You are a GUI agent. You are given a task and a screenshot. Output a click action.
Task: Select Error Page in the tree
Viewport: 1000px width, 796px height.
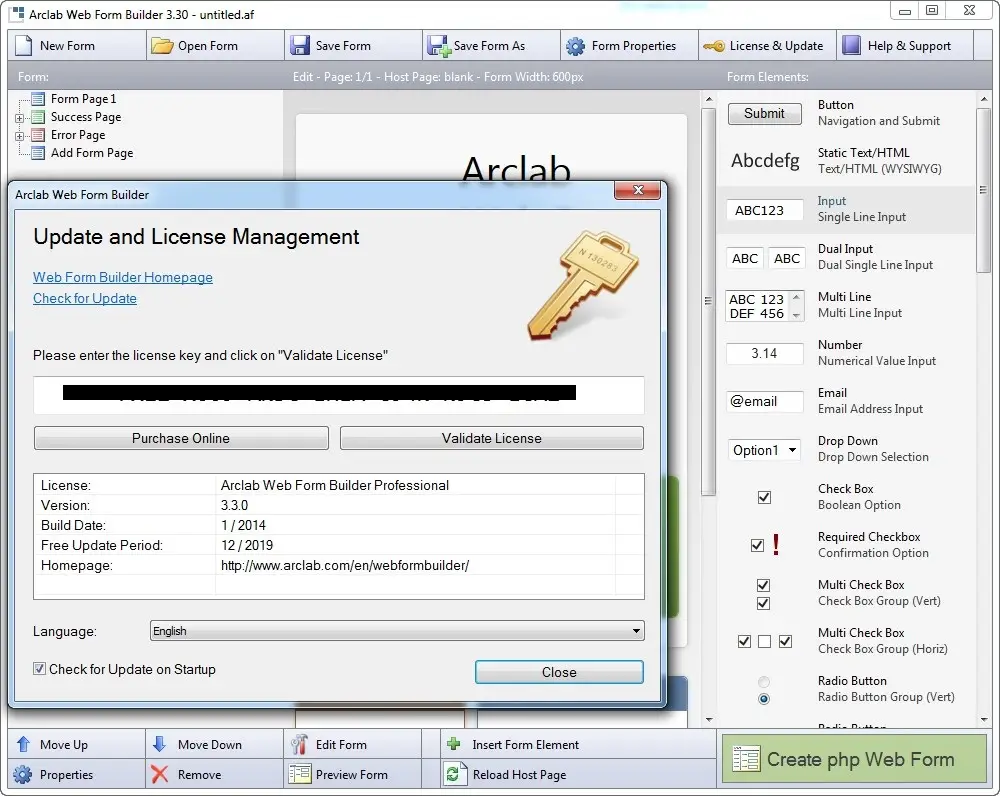(x=78, y=135)
